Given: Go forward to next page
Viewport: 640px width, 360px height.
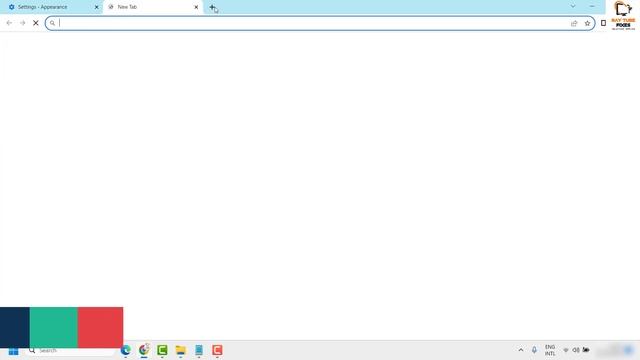Looking at the screenshot, I should [x=22, y=23].
